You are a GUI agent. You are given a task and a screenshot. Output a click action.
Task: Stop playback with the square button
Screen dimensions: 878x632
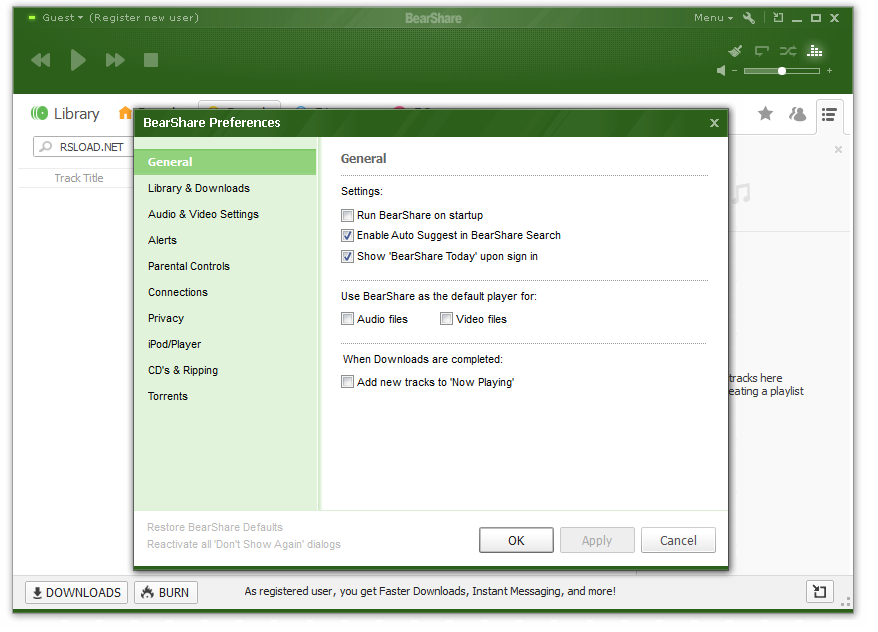point(151,60)
